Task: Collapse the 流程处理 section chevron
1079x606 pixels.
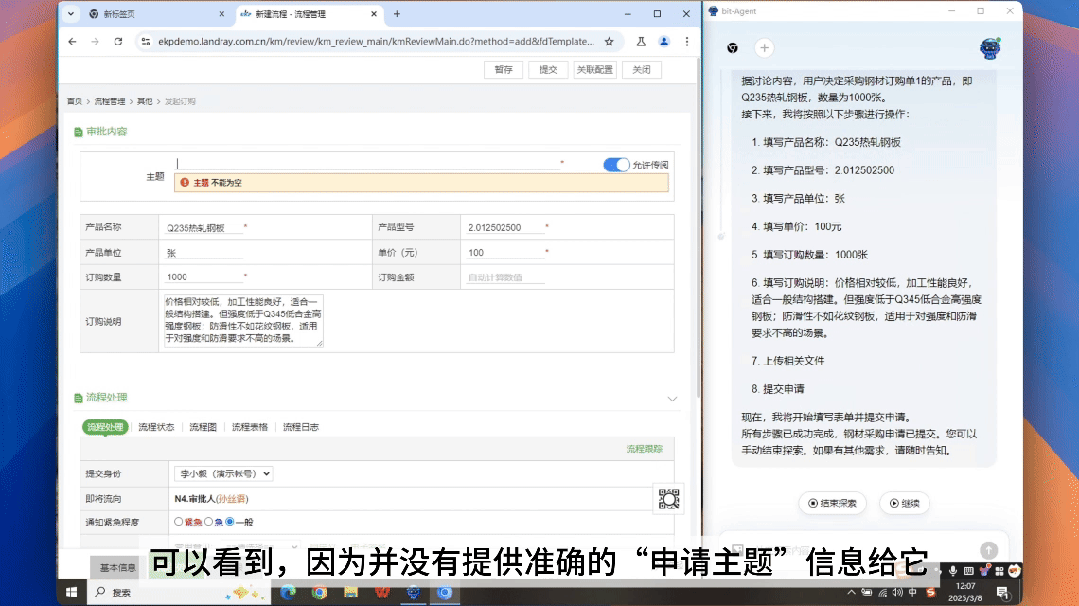Action: point(672,399)
